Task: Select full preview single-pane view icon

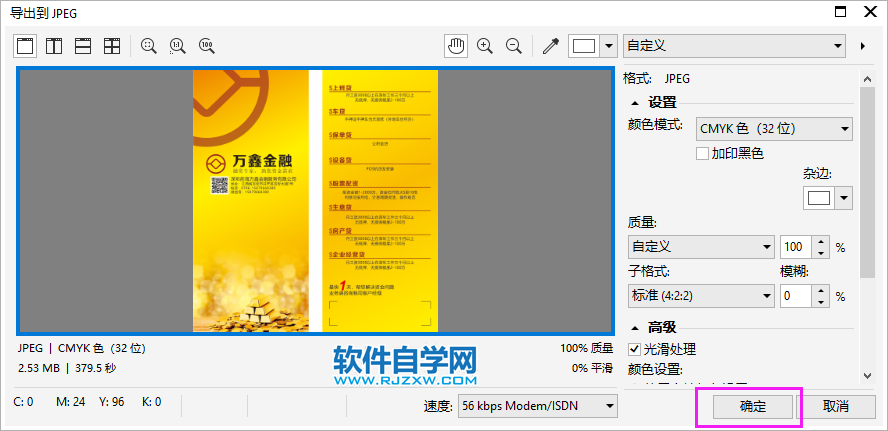Action: pos(25,46)
